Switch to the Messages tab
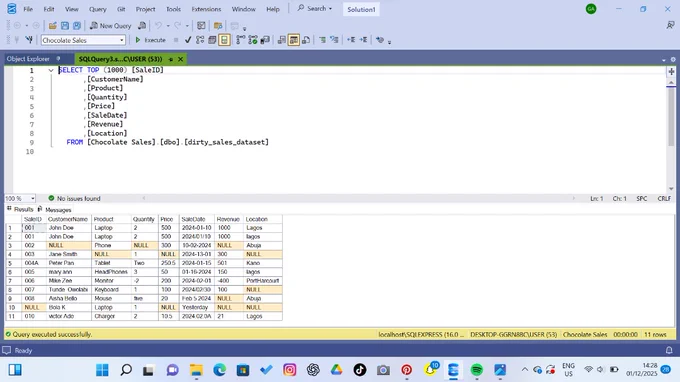 [55, 210]
